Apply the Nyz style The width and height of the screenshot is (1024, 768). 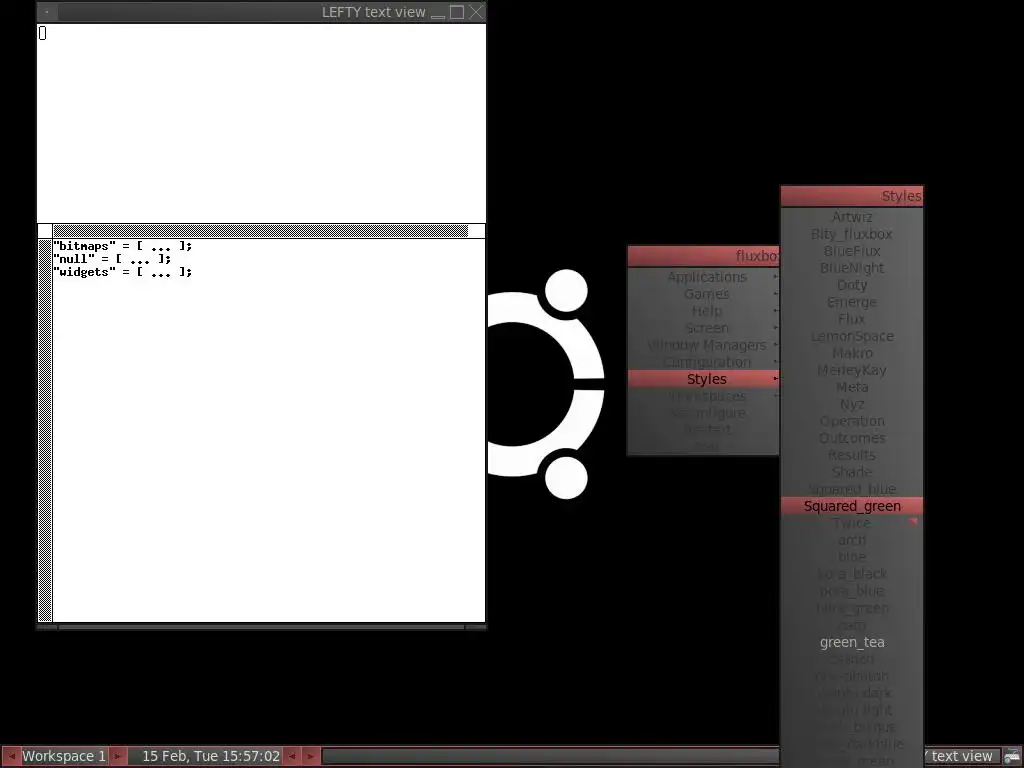click(852, 404)
